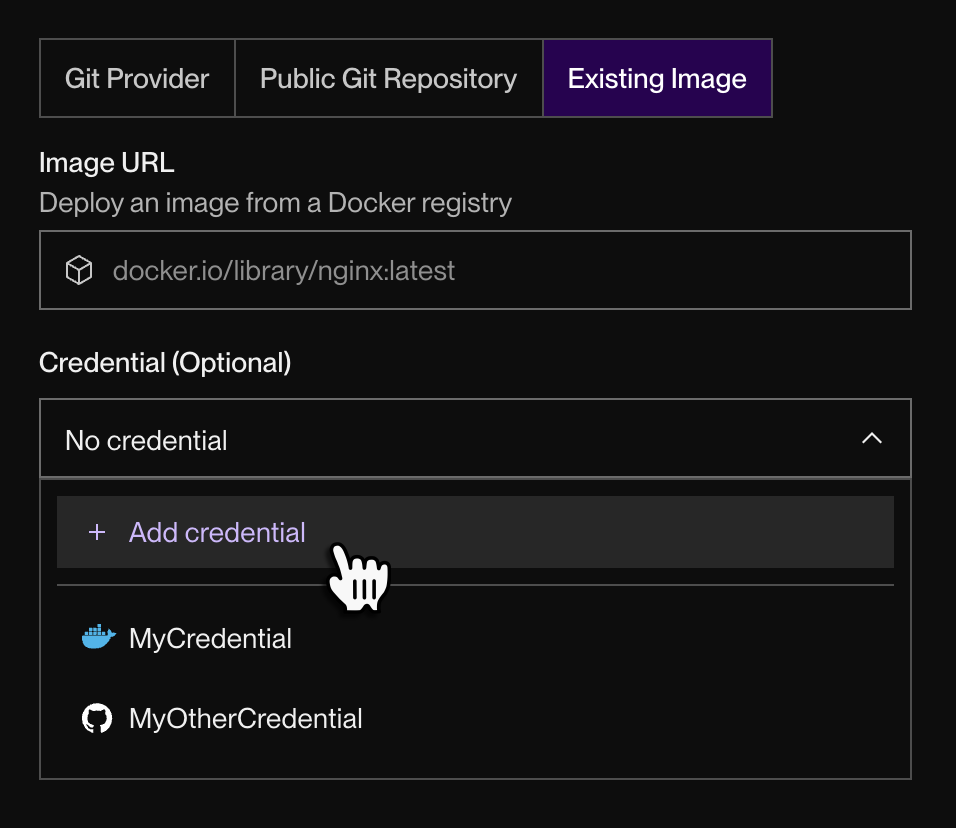This screenshot has width=956, height=828.
Task: Collapse the credential list with the chevron arrow
Action: 872,439
